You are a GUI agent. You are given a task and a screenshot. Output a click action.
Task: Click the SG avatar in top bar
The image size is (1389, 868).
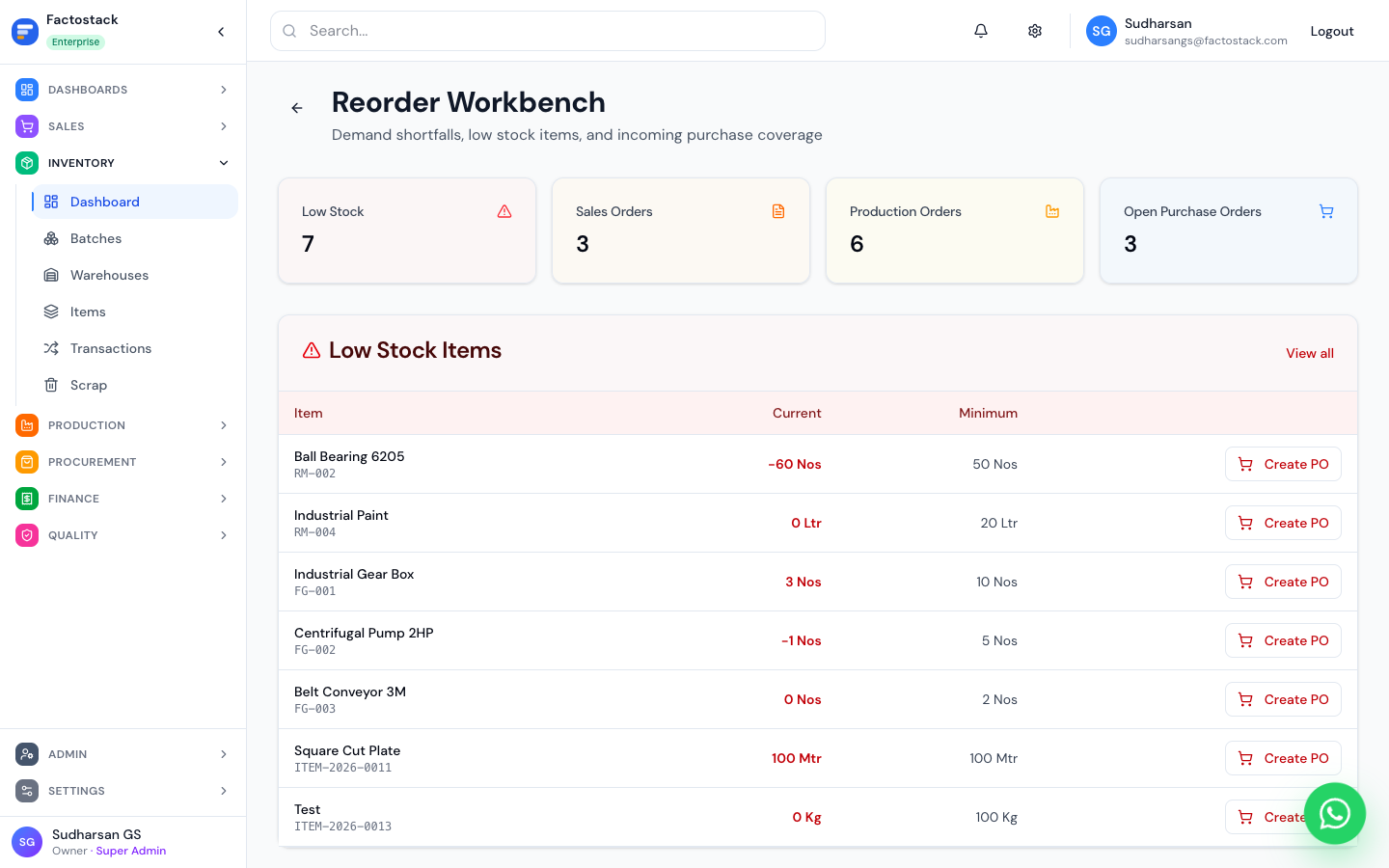(x=1102, y=31)
